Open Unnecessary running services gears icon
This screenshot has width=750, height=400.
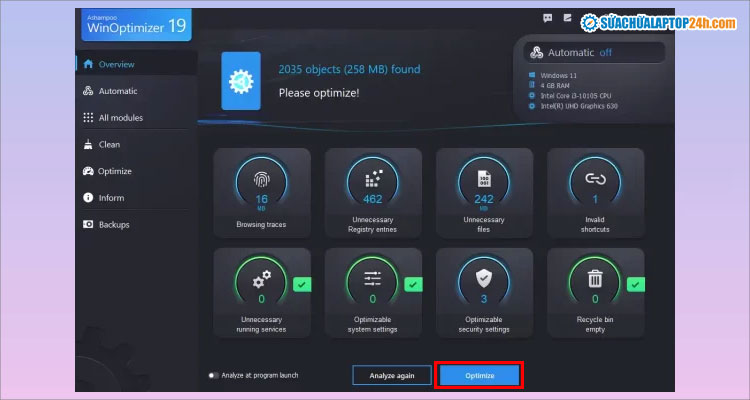[x=262, y=279]
